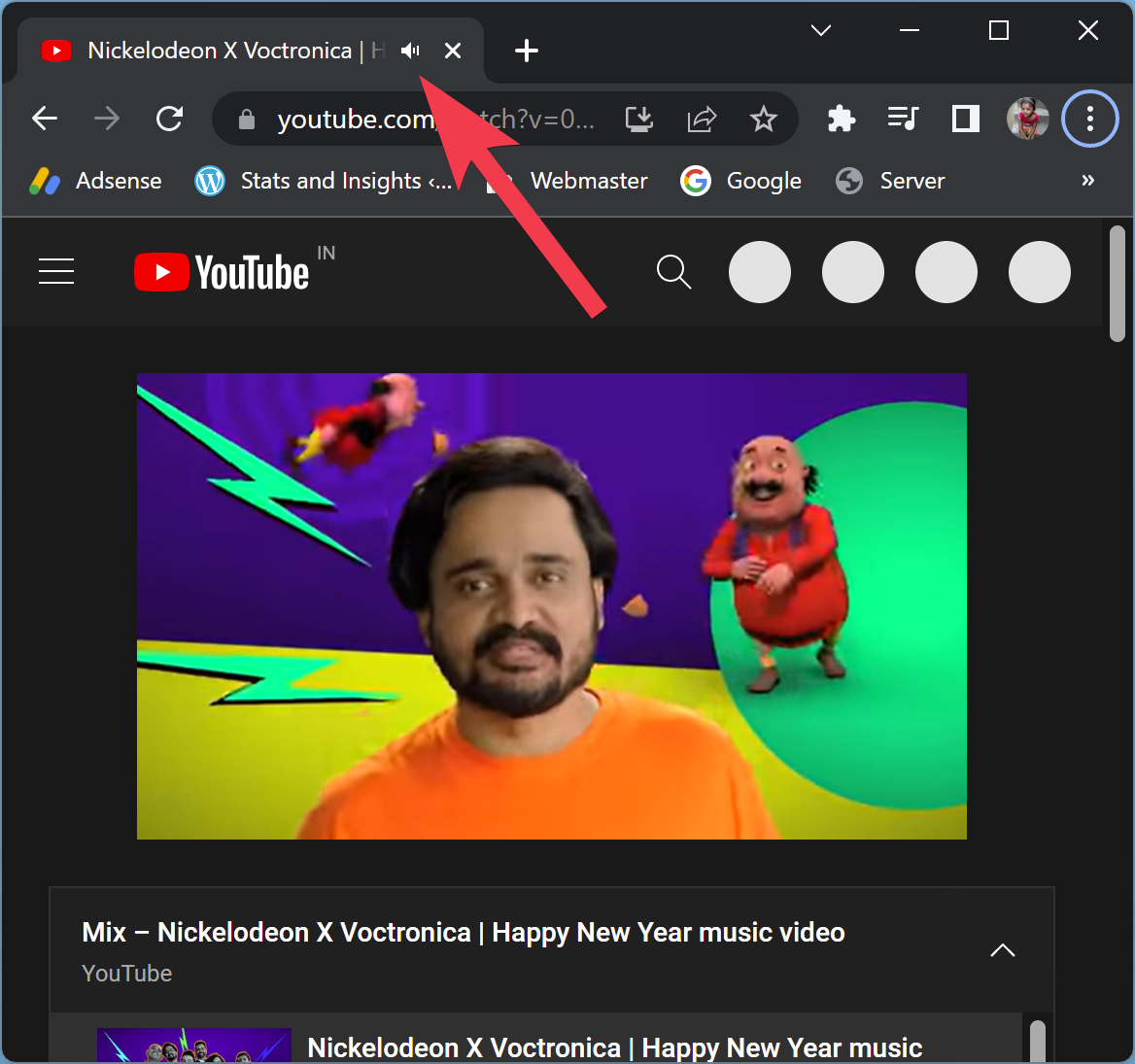Go back to the previous page

pos(45,119)
